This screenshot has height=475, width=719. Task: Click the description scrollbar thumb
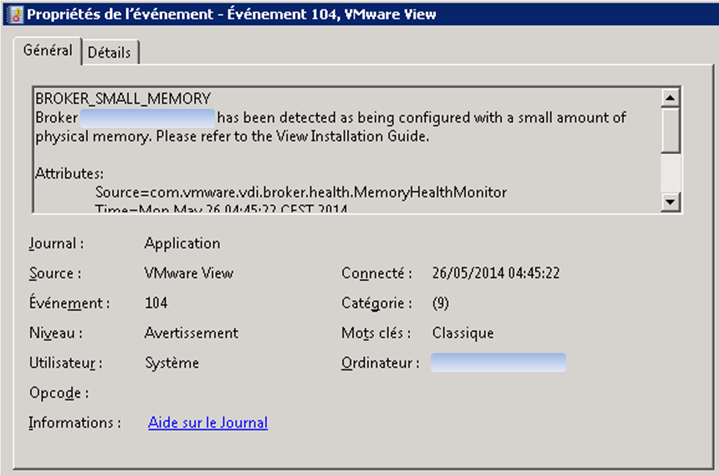[670, 130]
